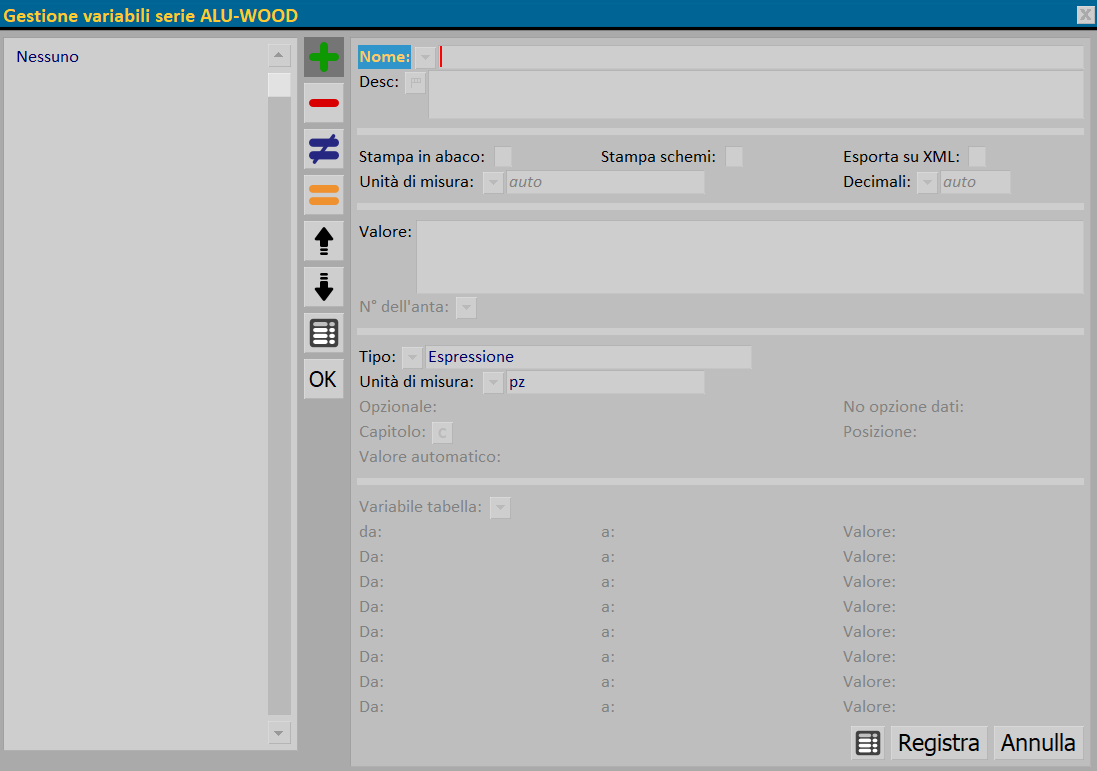Move variable up with black up arrow
Viewport: 1097px width, 771px height.
tap(323, 241)
